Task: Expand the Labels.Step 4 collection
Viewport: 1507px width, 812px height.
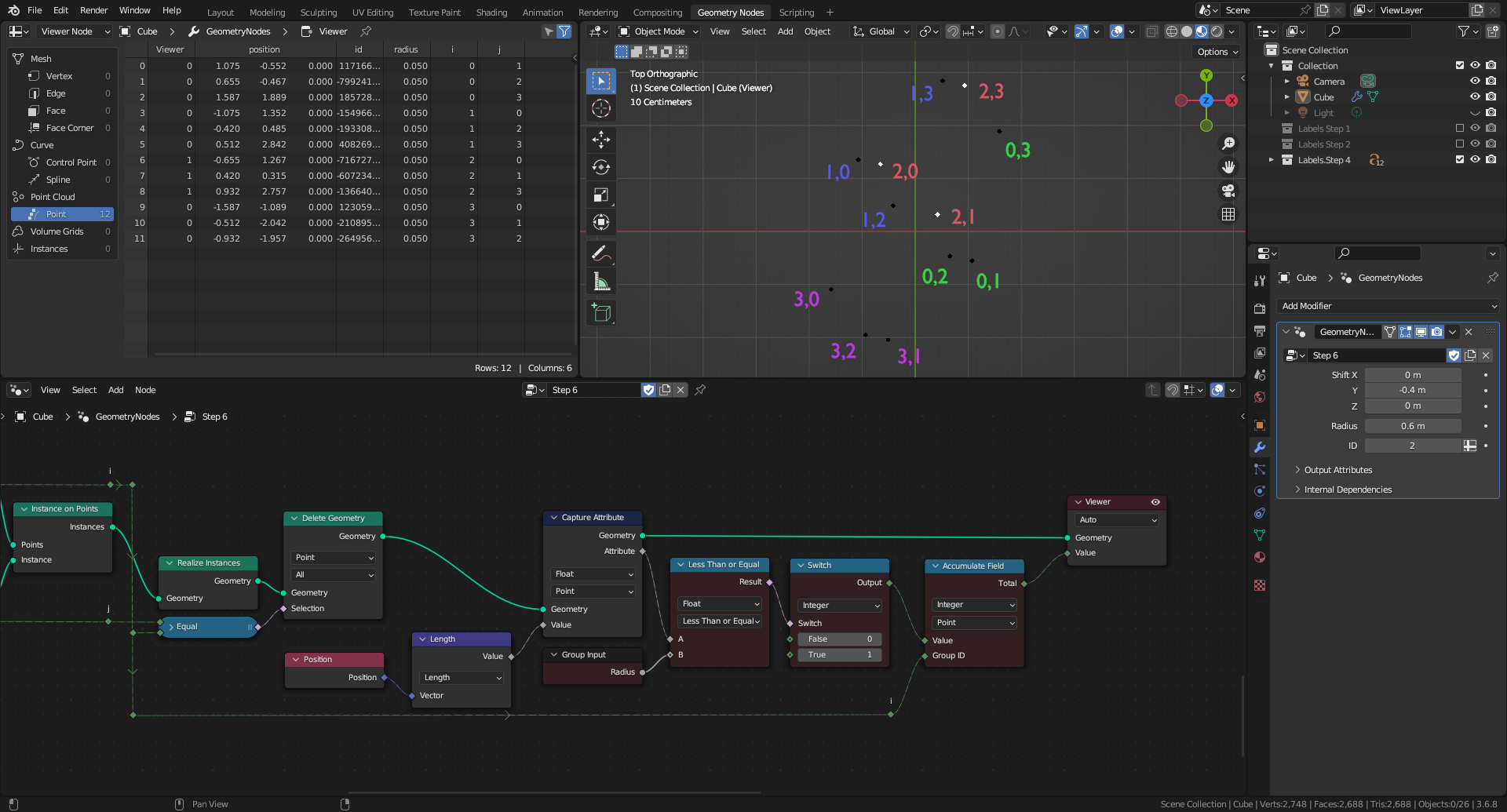Action: point(1272,160)
